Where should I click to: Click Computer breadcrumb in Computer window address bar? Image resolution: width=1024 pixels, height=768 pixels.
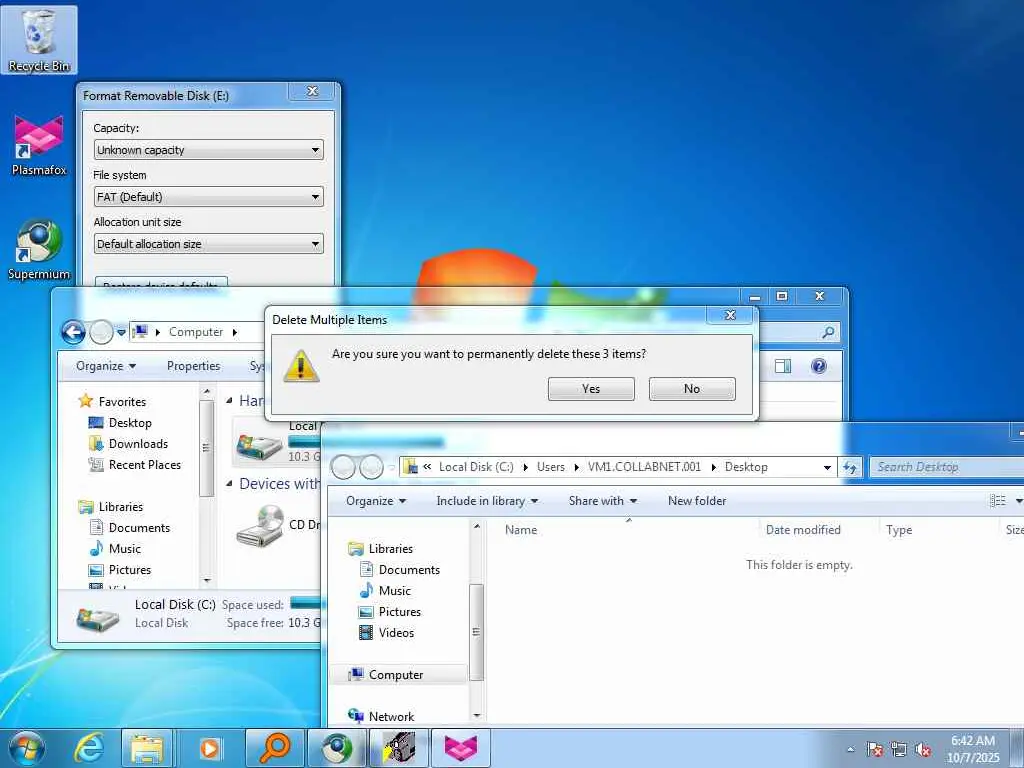point(196,332)
